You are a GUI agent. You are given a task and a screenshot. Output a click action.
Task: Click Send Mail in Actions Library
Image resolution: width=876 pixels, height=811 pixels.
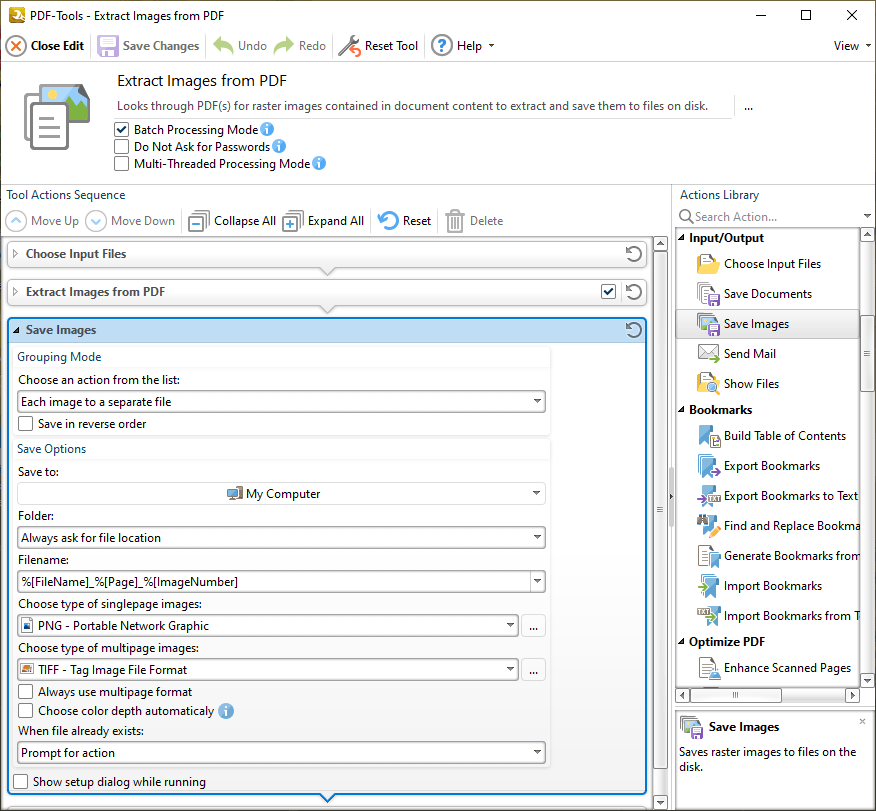749,354
